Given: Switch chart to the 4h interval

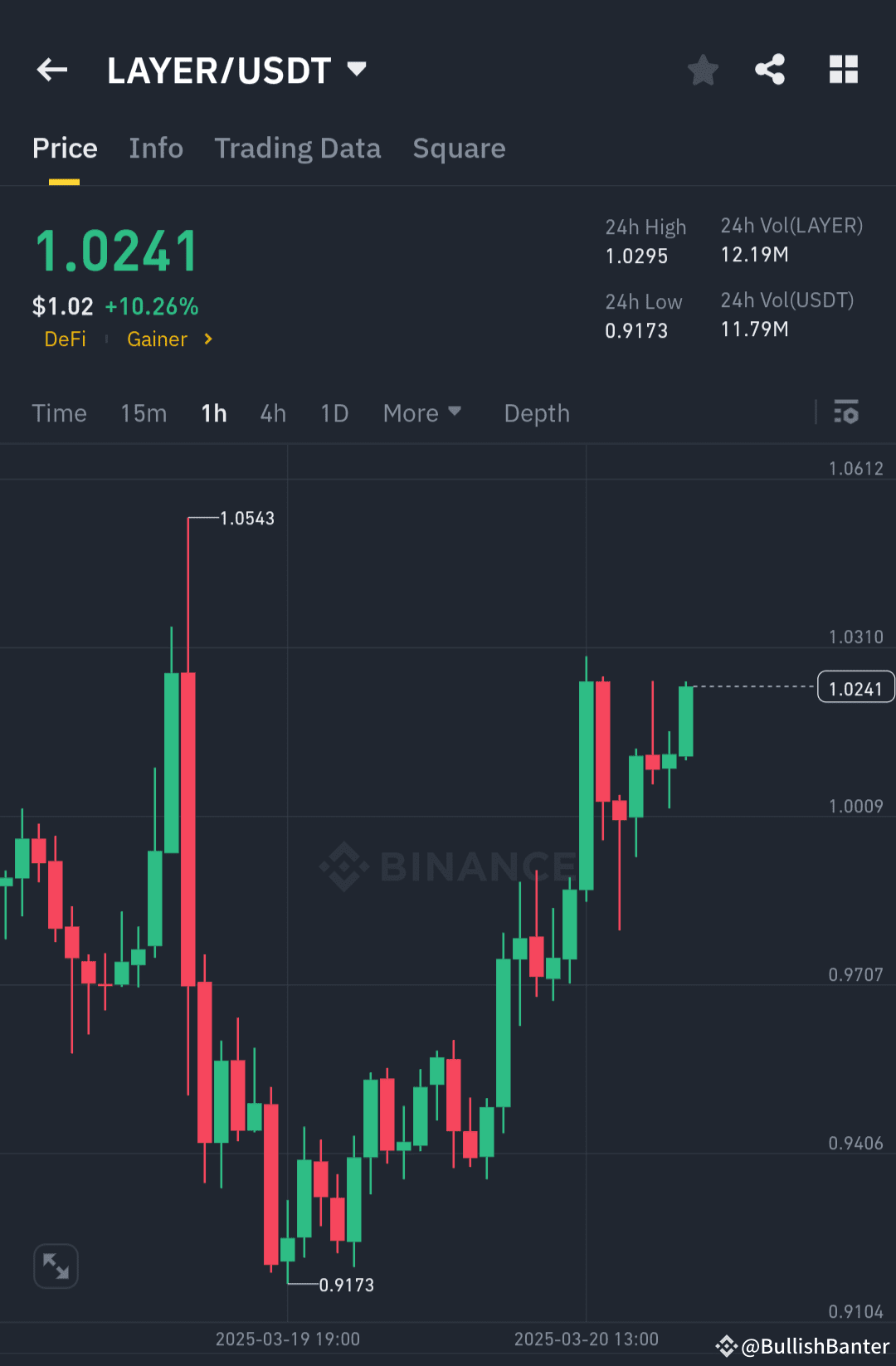Looking at the screenshot, I should (272, 412).
